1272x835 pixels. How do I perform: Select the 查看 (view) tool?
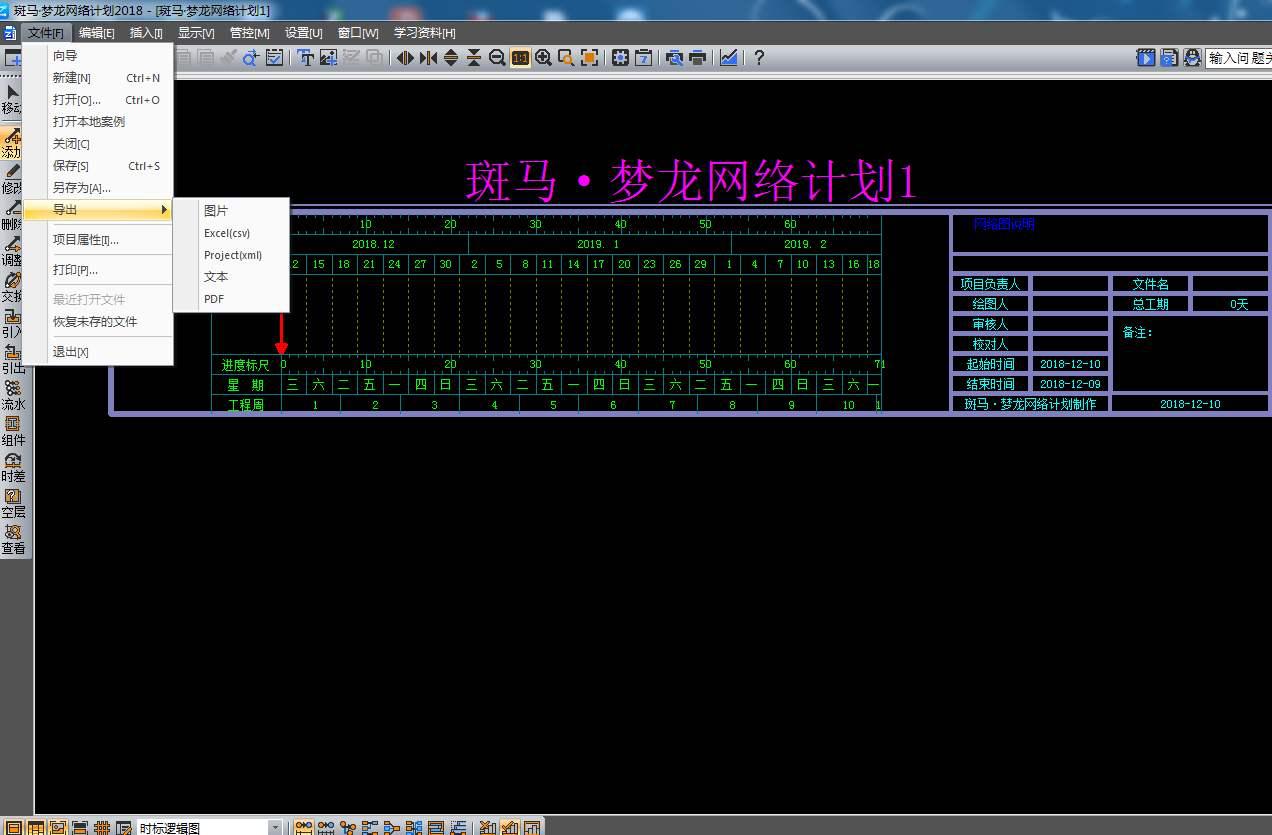click(x=12, y=540)
